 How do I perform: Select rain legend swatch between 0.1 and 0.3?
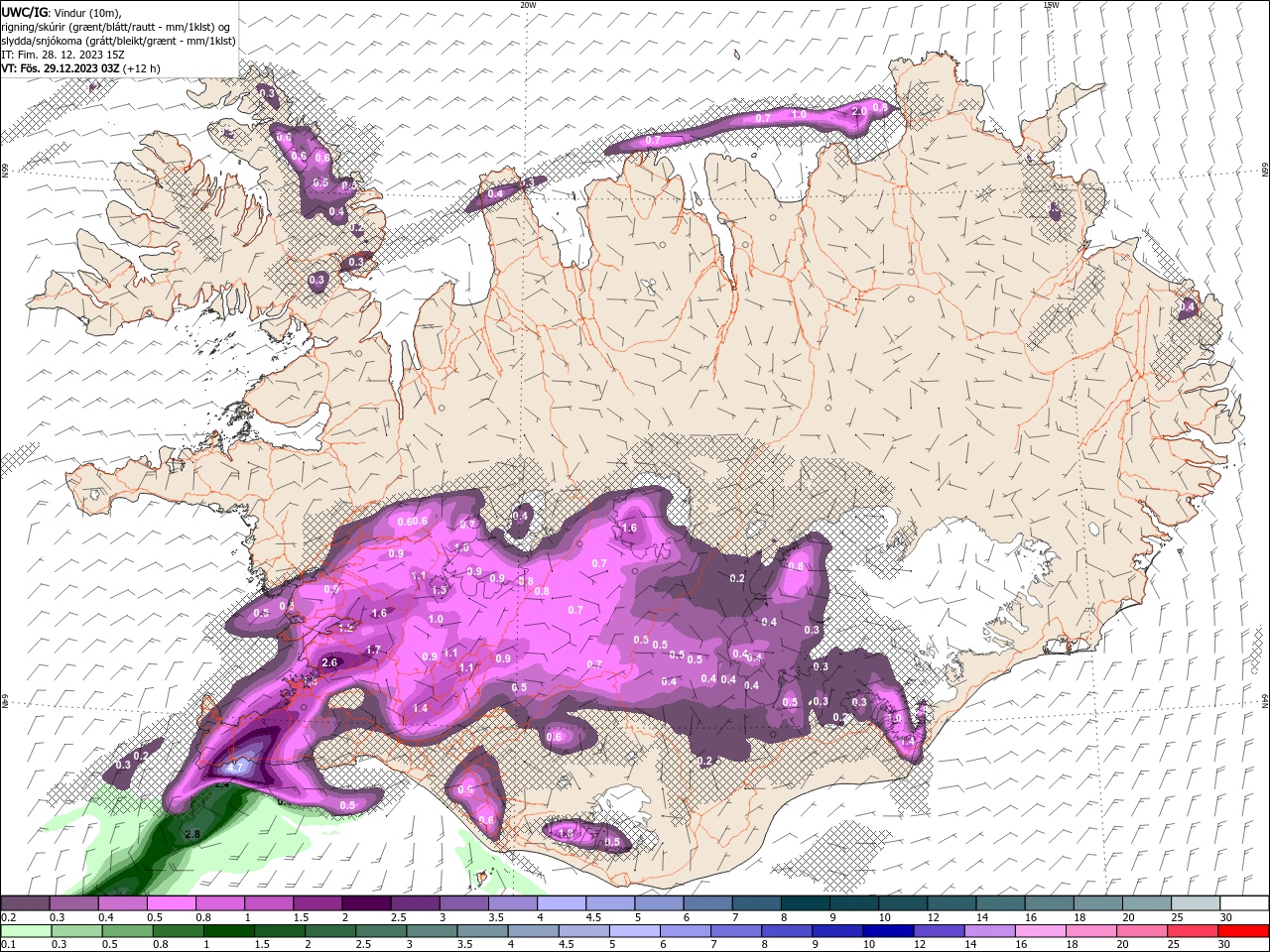click(25, 931)
